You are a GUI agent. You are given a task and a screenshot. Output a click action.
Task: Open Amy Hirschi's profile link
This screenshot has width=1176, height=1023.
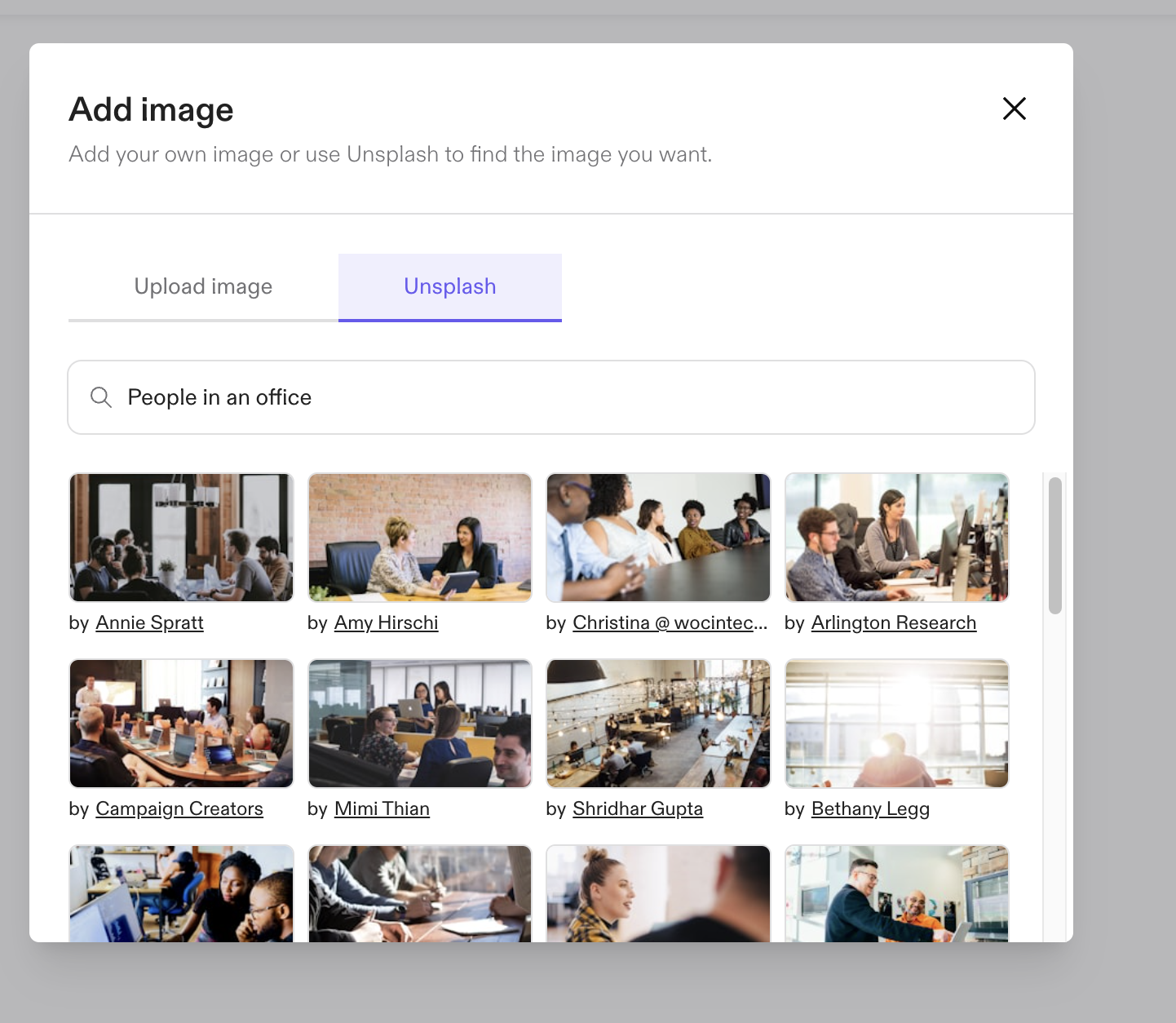click(387, 622)
